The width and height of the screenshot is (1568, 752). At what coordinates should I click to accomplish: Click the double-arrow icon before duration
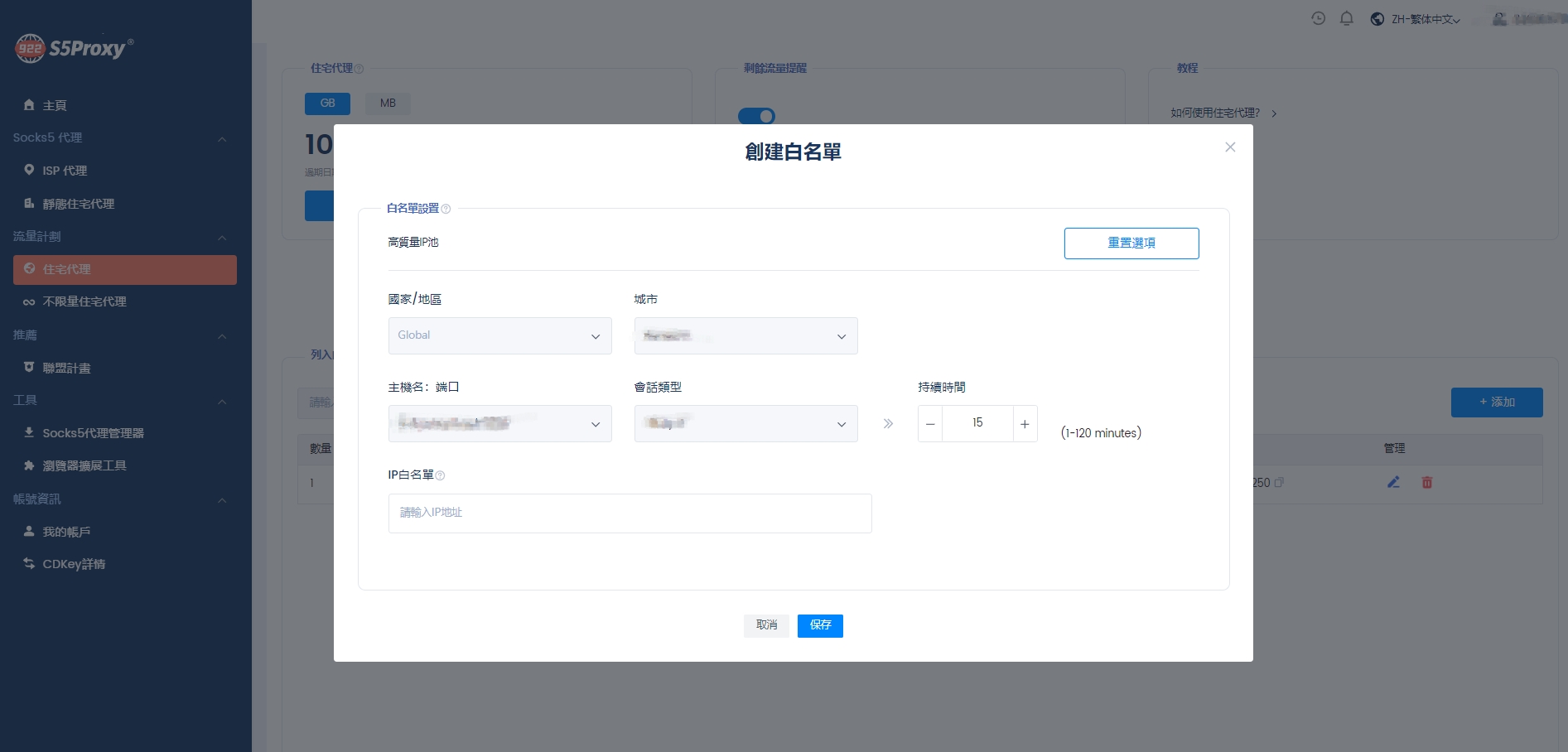tap(888, 423)
